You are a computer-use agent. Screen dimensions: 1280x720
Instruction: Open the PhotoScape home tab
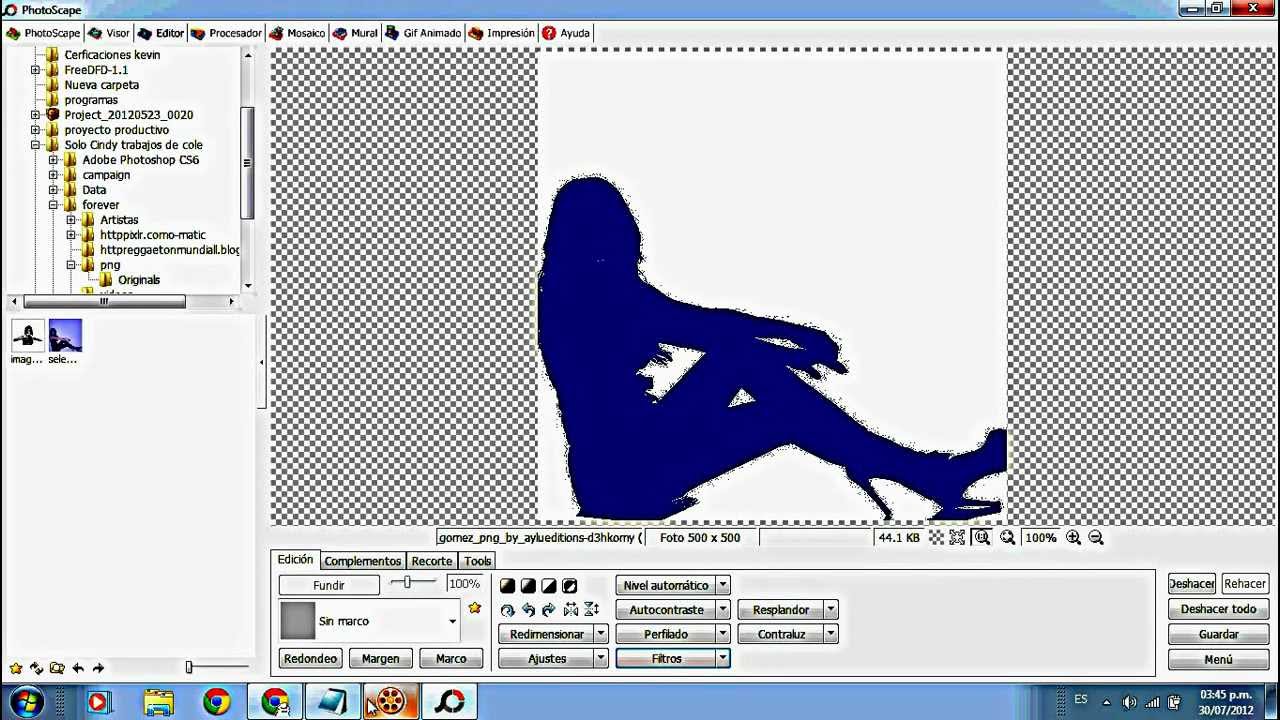(42, 33)
